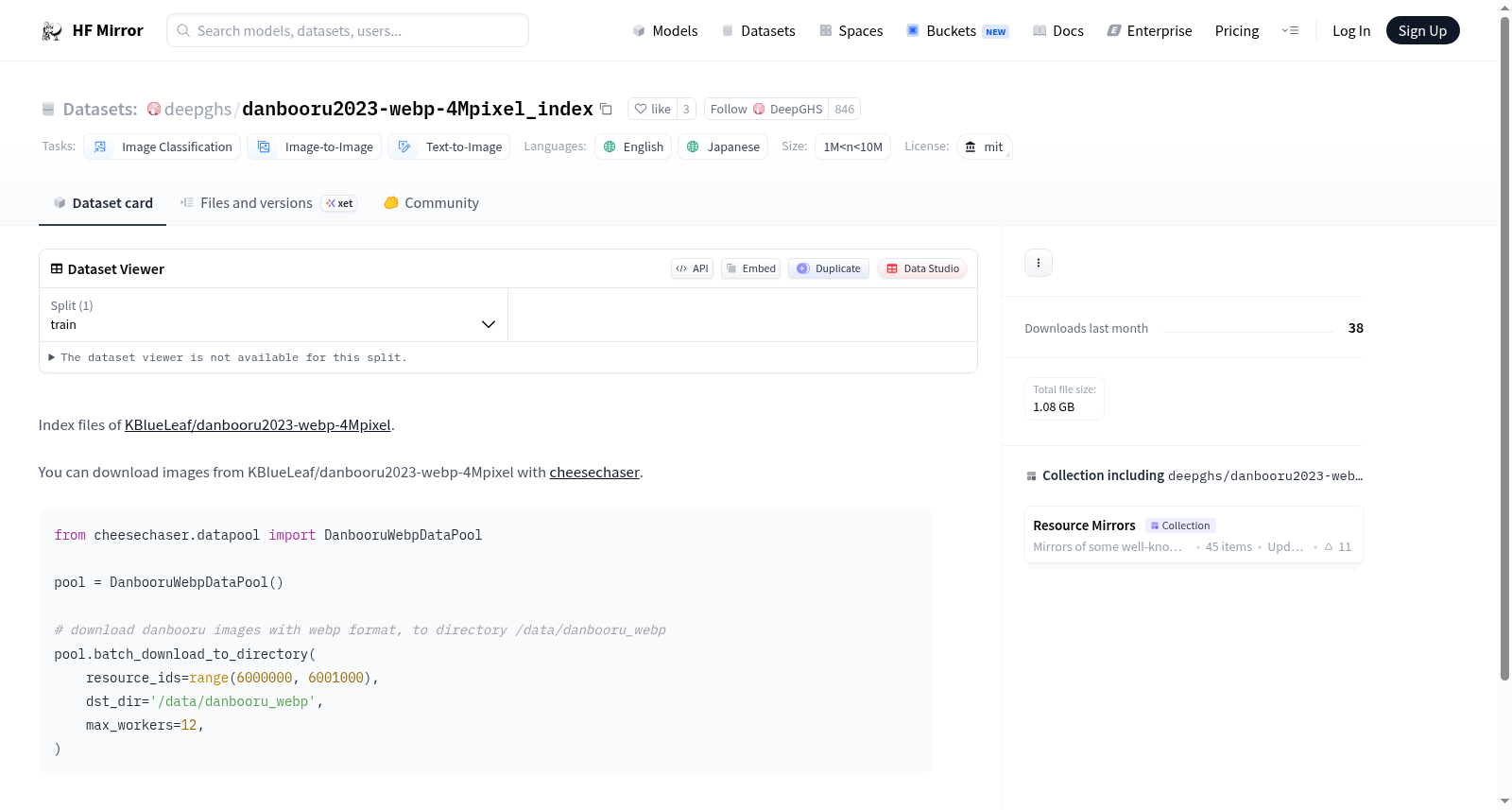
Task: Click the 1M<n<10M size tag
Action: [852, 147]
